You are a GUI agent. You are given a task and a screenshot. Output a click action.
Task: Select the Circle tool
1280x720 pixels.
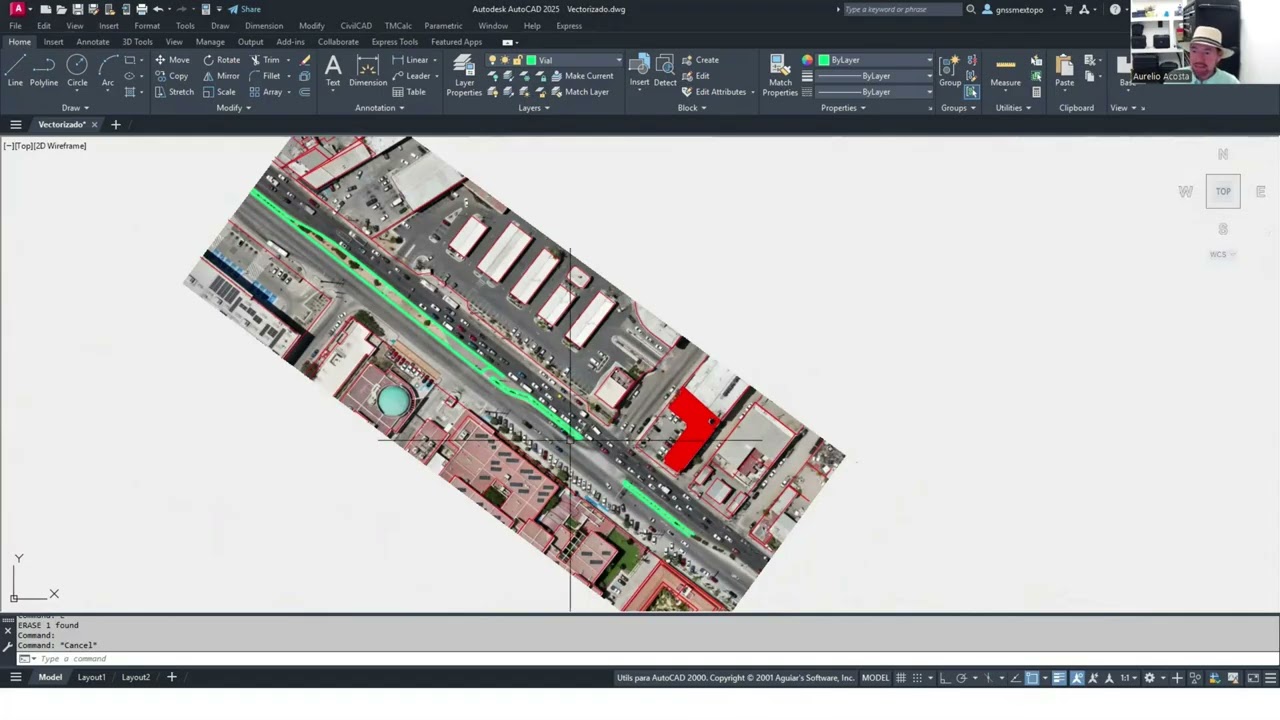coord(77,70)
